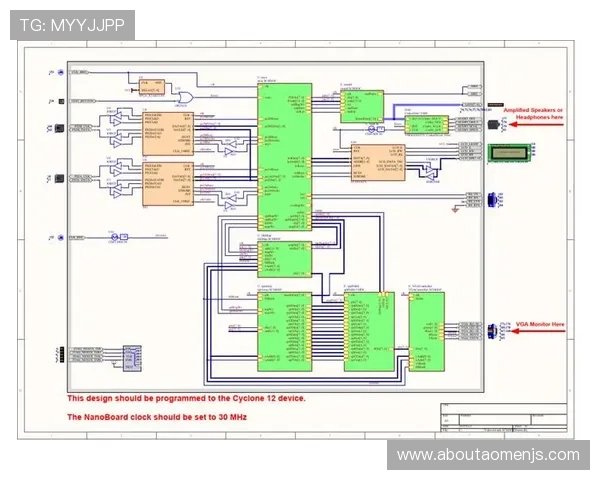Image resolution: width=600 pixels, height=480 pixels.
Task: Select the green LCD display component
Action: pyautogui.click(x=512, y=152)
